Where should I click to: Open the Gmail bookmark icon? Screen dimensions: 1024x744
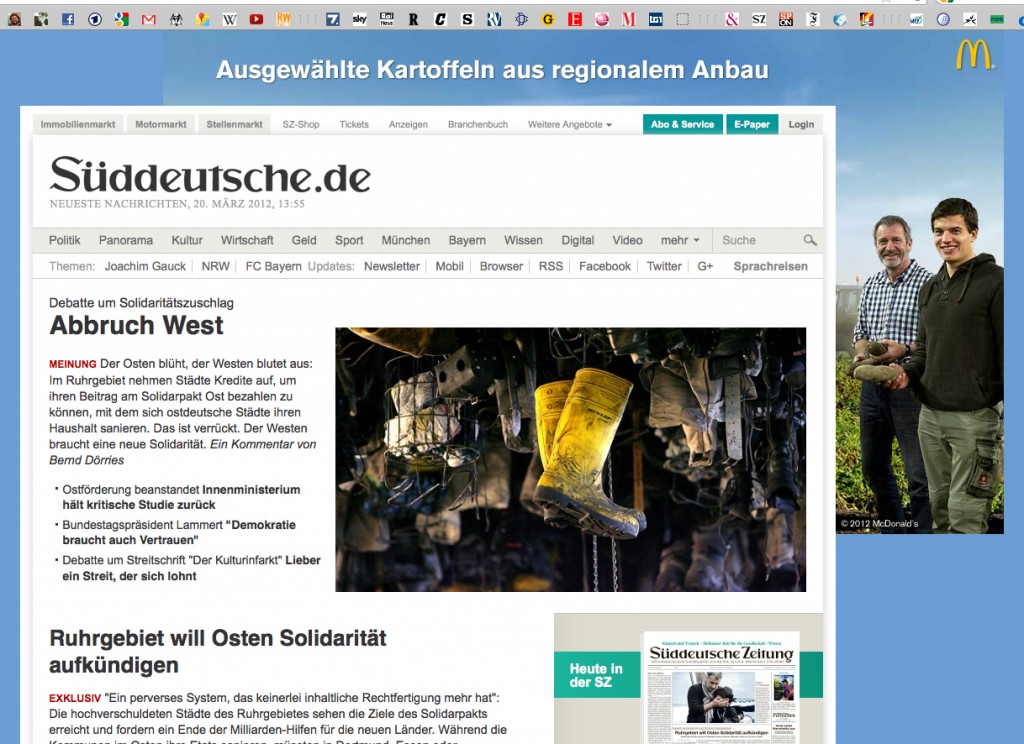149,20
